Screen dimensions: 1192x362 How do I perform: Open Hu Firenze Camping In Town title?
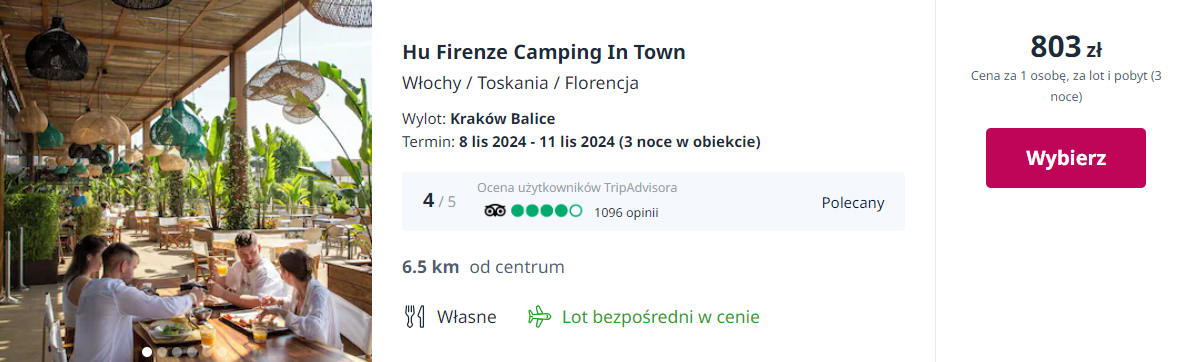[544, 52]
